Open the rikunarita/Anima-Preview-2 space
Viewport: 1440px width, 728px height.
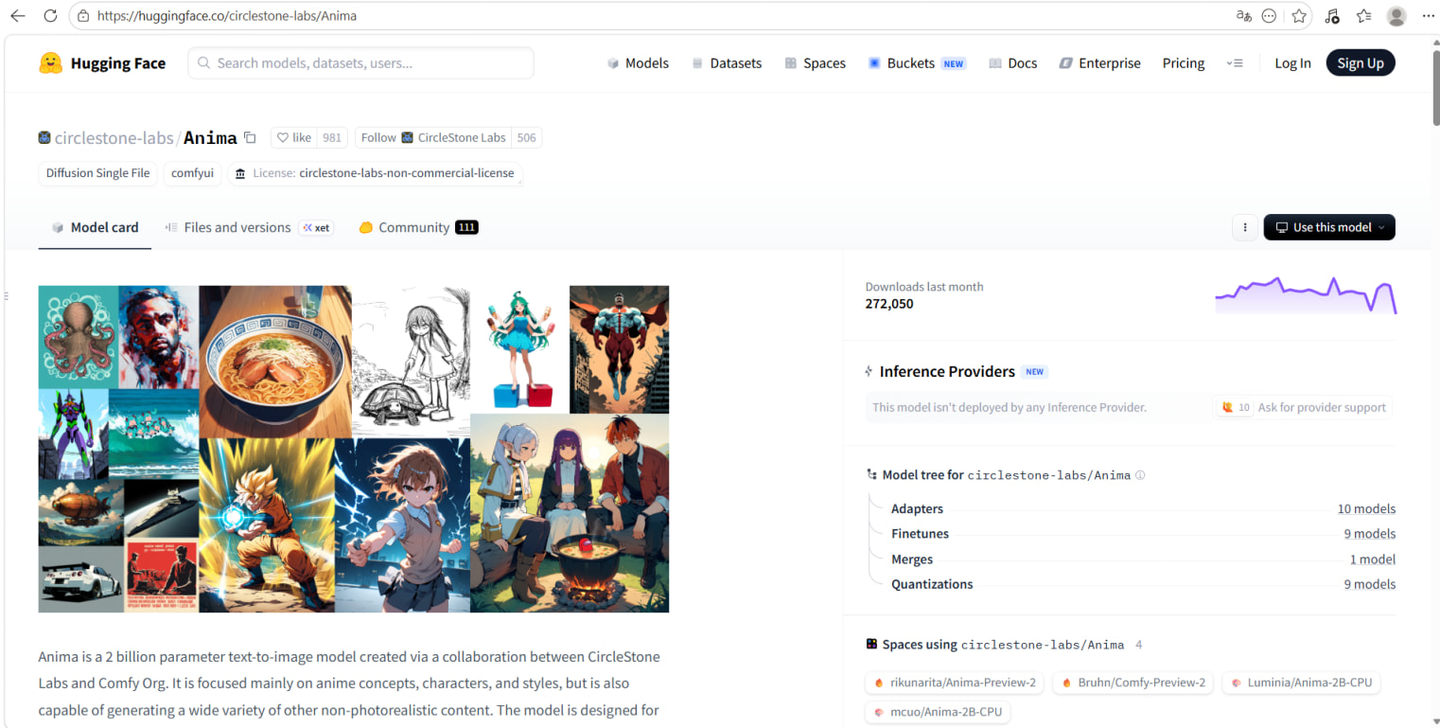(x=955, y=683)
